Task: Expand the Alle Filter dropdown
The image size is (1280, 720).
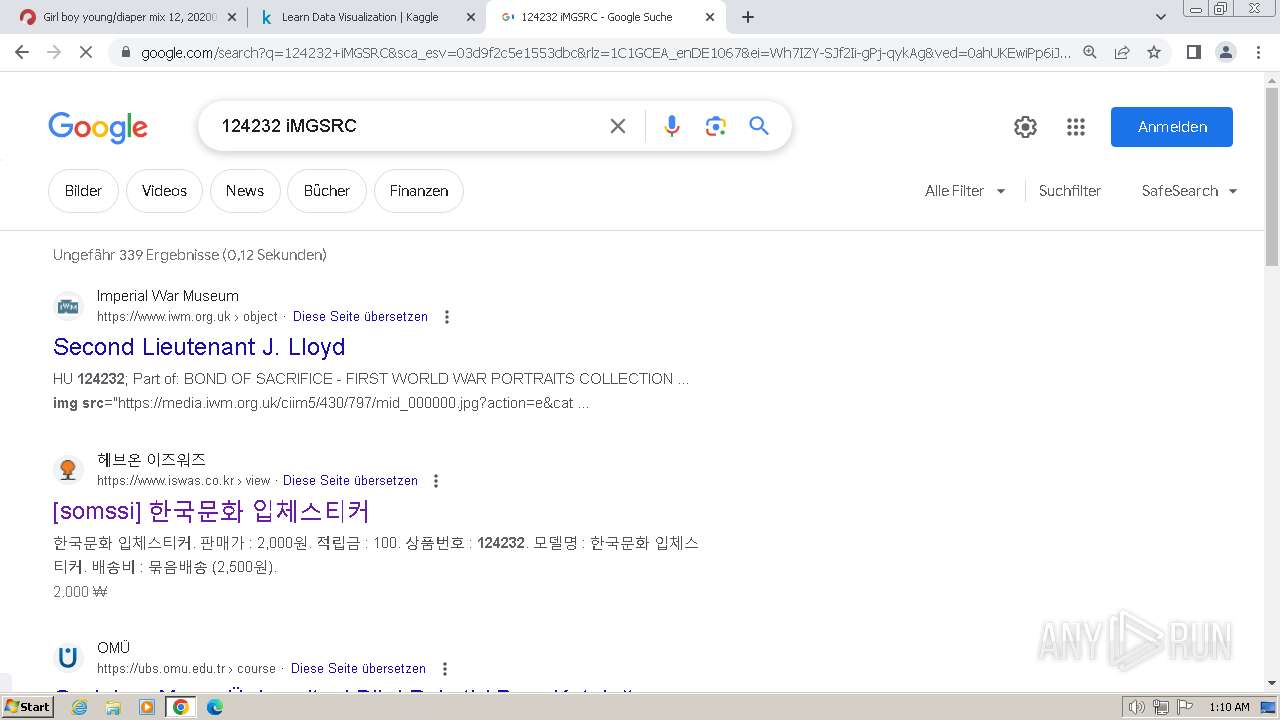Action: click(x=965, y=191)
